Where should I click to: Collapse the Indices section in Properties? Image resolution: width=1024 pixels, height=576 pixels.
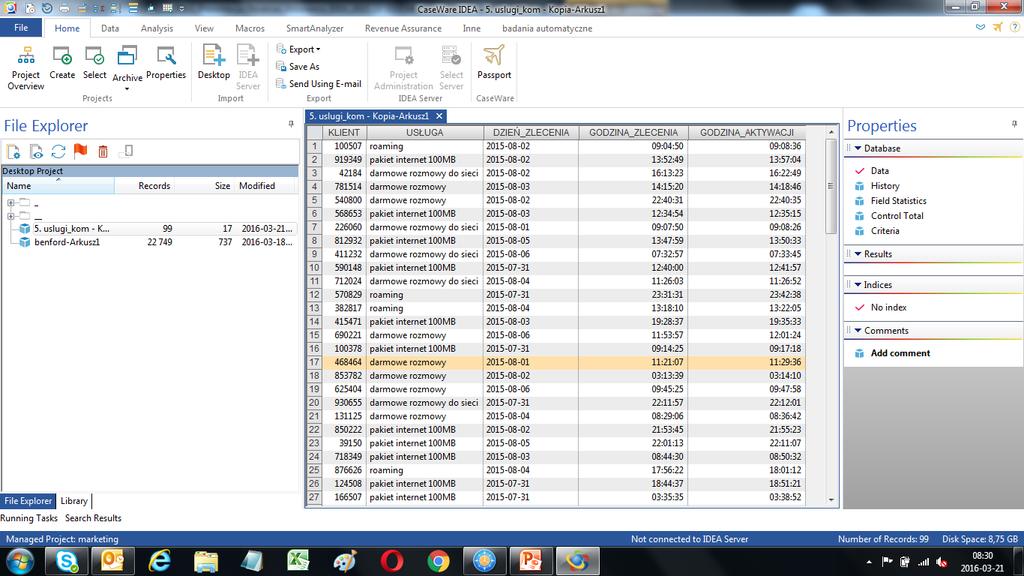point(858,285)
